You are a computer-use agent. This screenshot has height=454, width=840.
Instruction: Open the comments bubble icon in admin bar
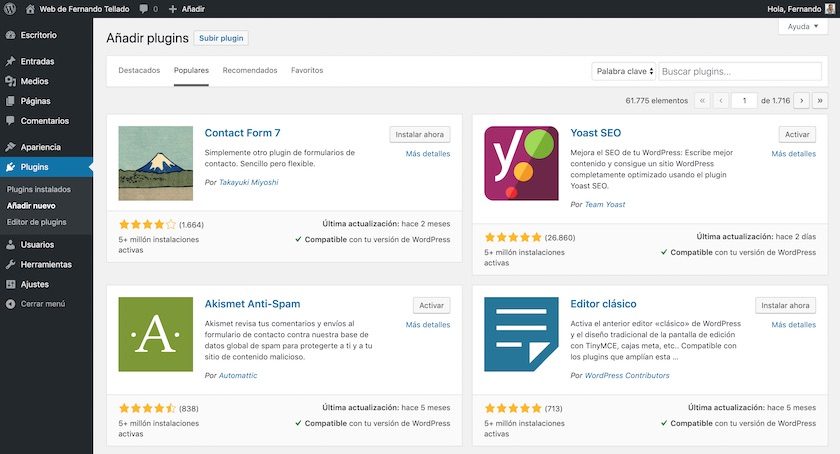(x=145, y=9)
